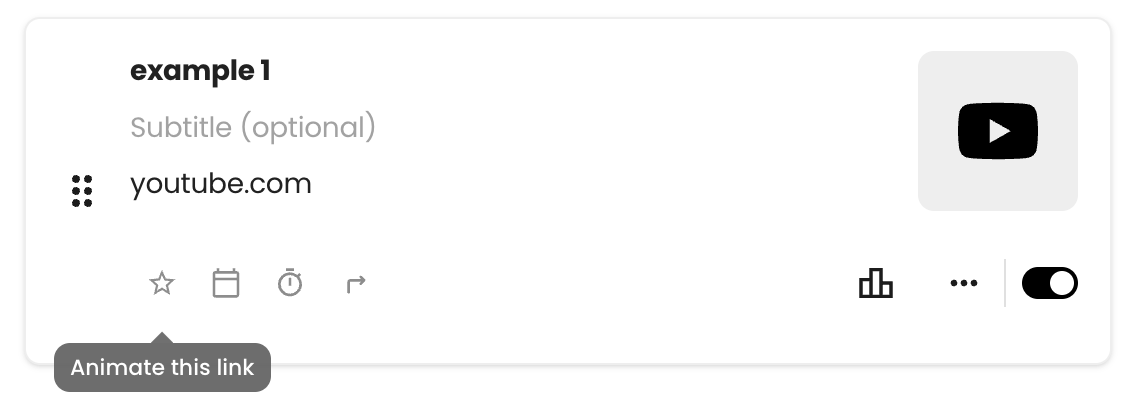Click the 'Animate this link' tooltip
This screenshot has width=1128, height=420.
[x=163, y=368]
